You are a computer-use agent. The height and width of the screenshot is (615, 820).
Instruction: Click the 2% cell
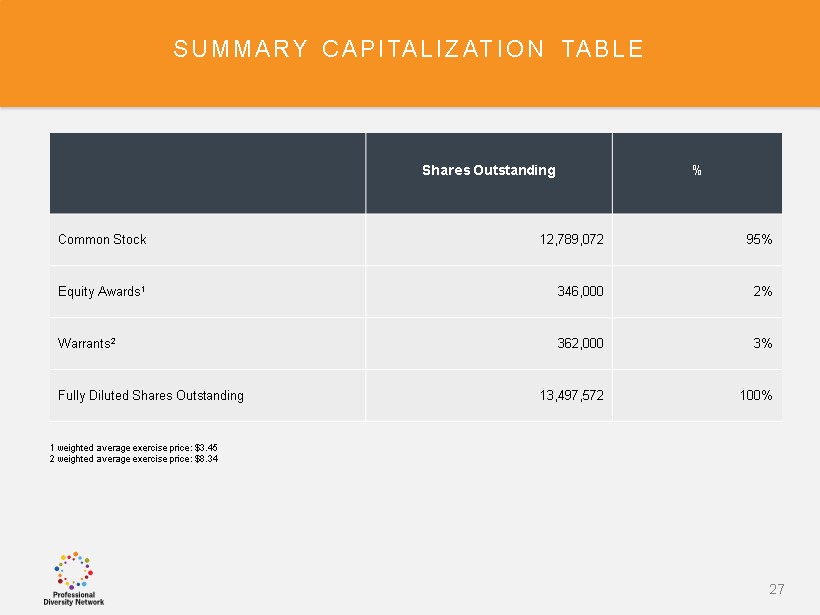click(x=760, y=292)
